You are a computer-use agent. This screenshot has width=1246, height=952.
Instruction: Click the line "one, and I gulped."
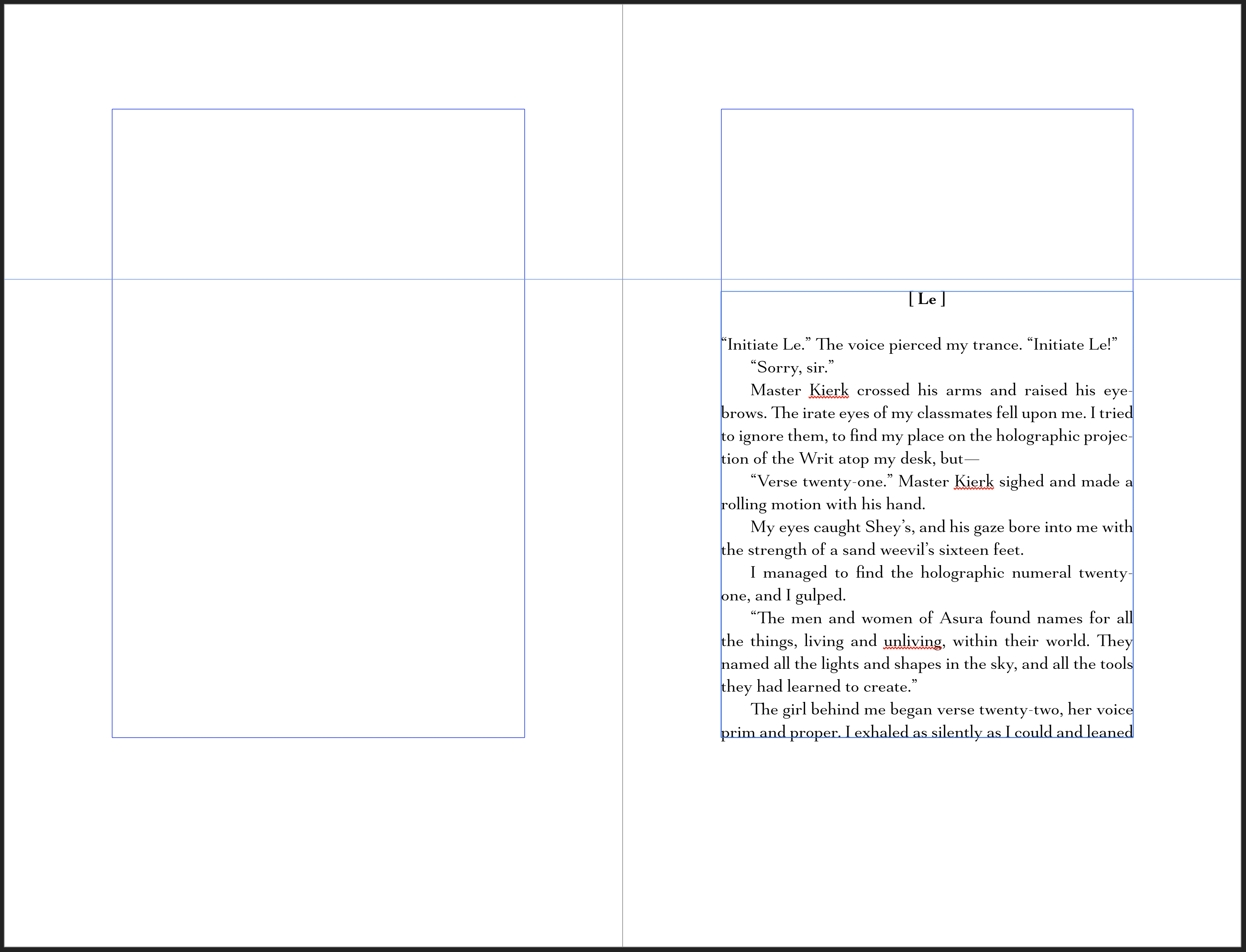coord(784,595)
